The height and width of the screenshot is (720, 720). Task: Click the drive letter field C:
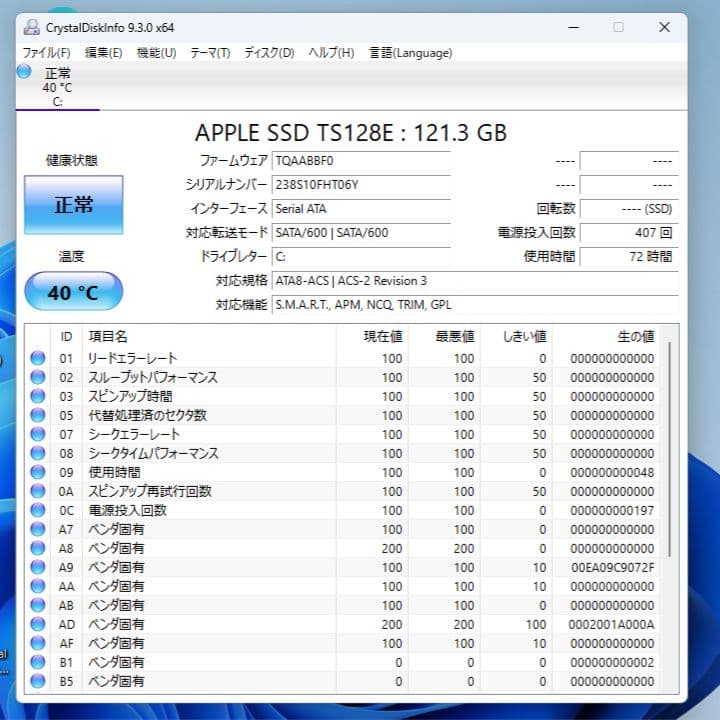tap(361, 256)
